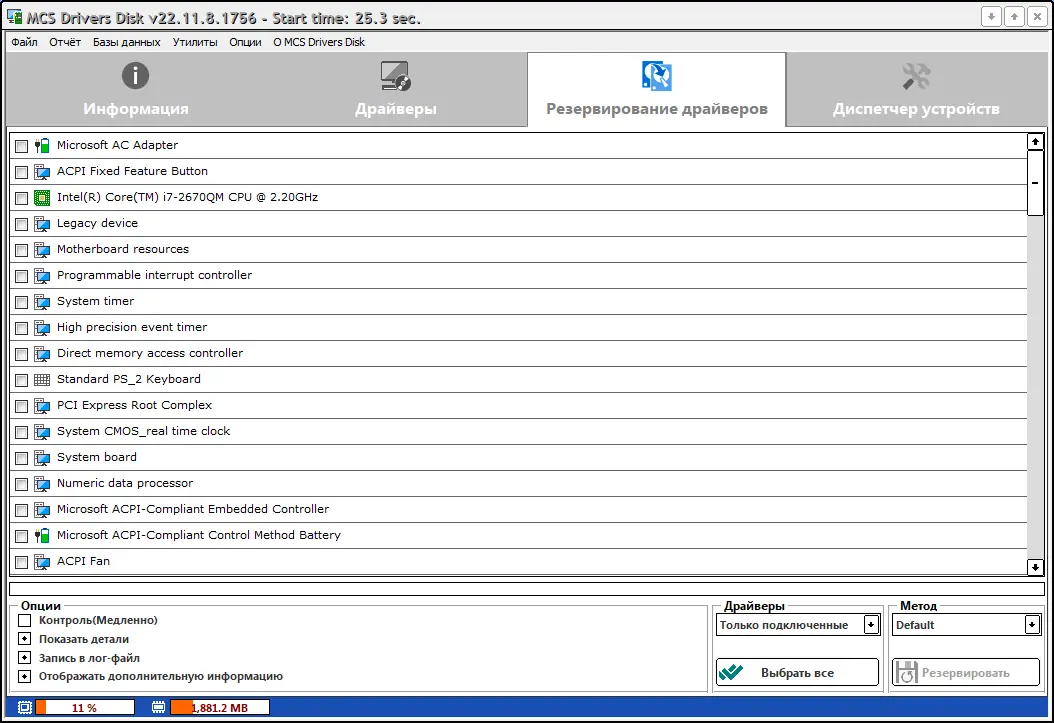Click the empty backup progress bar

click(x=526, y=589)
